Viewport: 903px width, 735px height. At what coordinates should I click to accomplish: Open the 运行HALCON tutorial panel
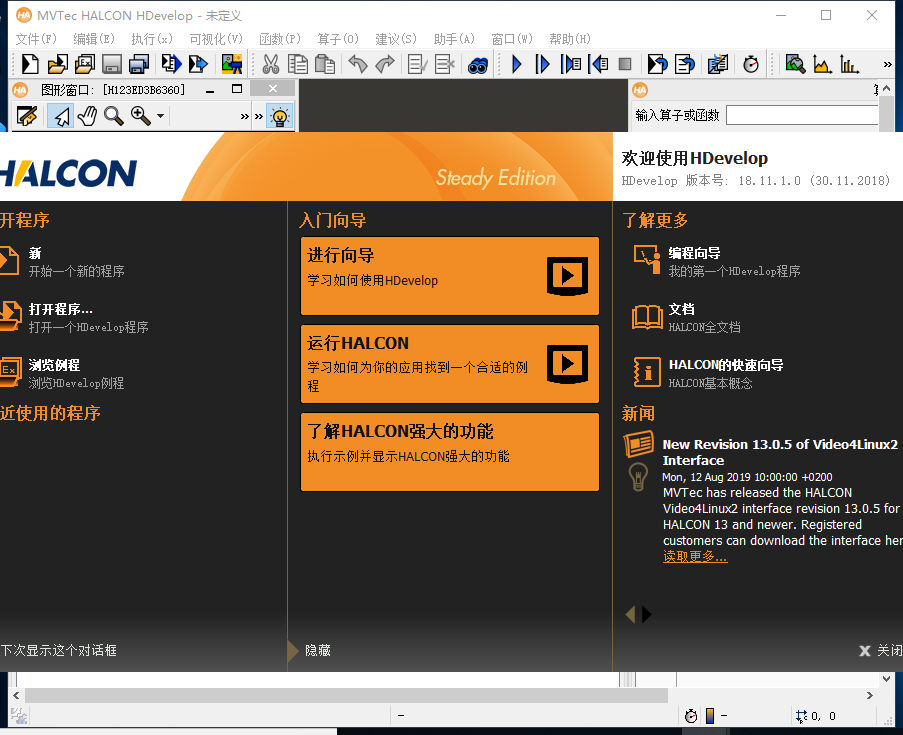[449, 363]
